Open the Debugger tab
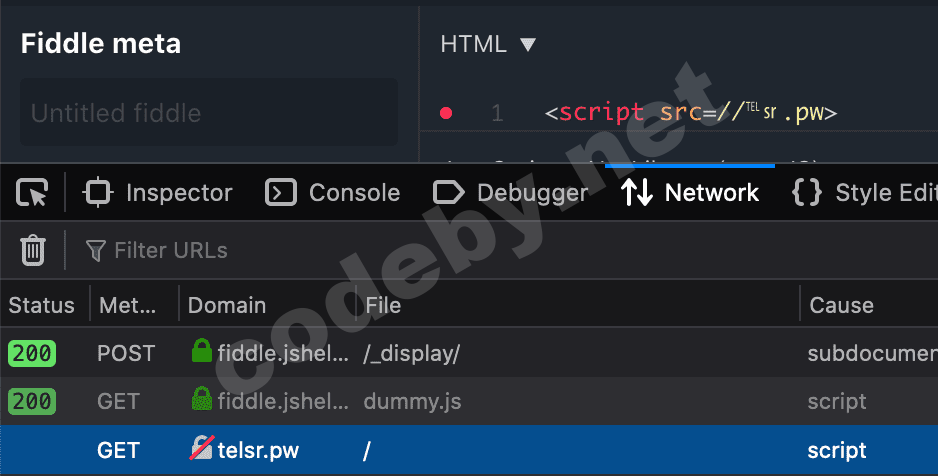Image resolution: width=938 pixels, height=476 pixels. coord(510,193)
